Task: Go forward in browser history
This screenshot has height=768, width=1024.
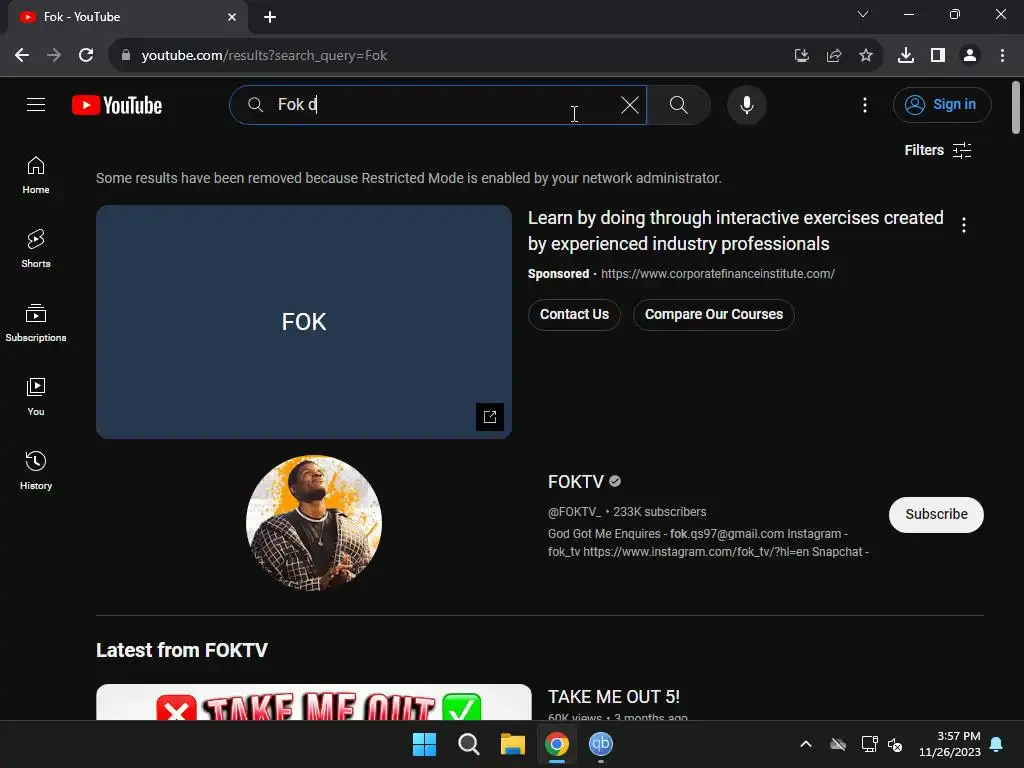Action: pyautogui.click(x=54, y=56)
